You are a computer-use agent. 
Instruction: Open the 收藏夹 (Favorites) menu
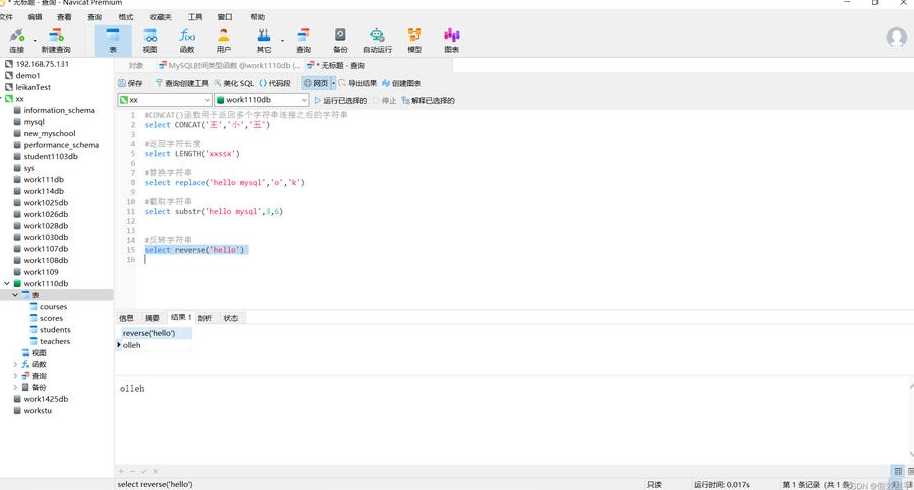pyautogui.click(x=161, y=17)
